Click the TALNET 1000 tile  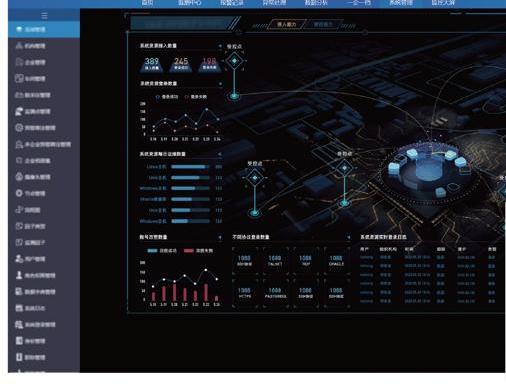point(275,261)
